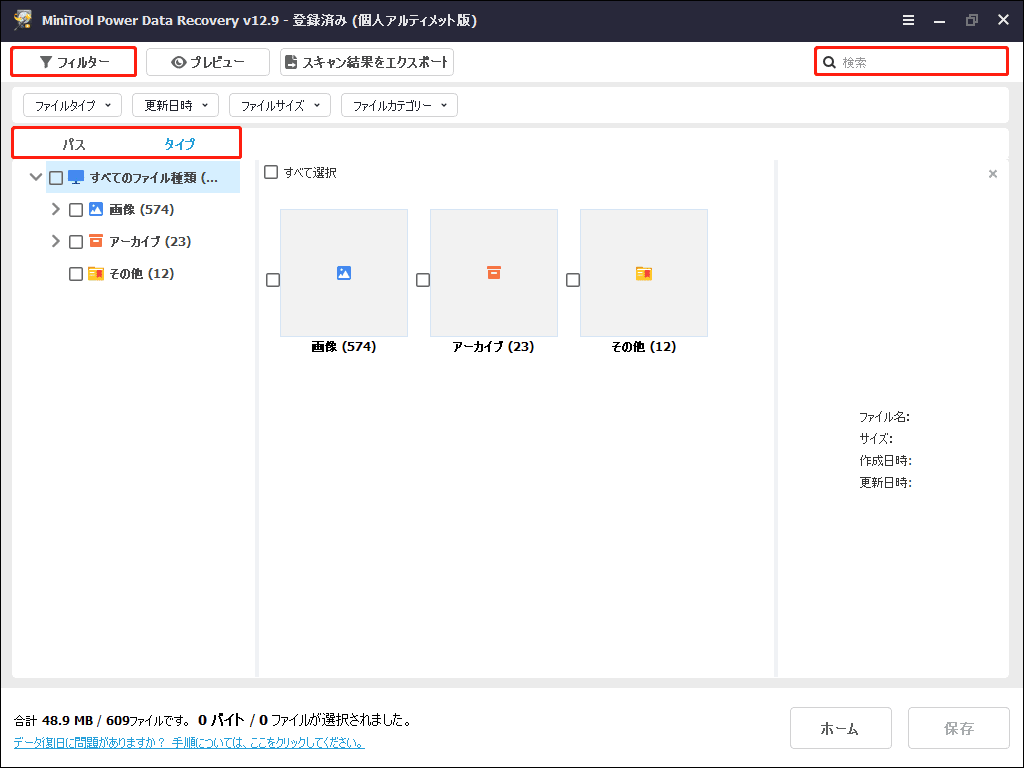Export scan results with スキャン結果をエクスポート
The width and height of the screenshot is (1024, 768).
(367, 62)
